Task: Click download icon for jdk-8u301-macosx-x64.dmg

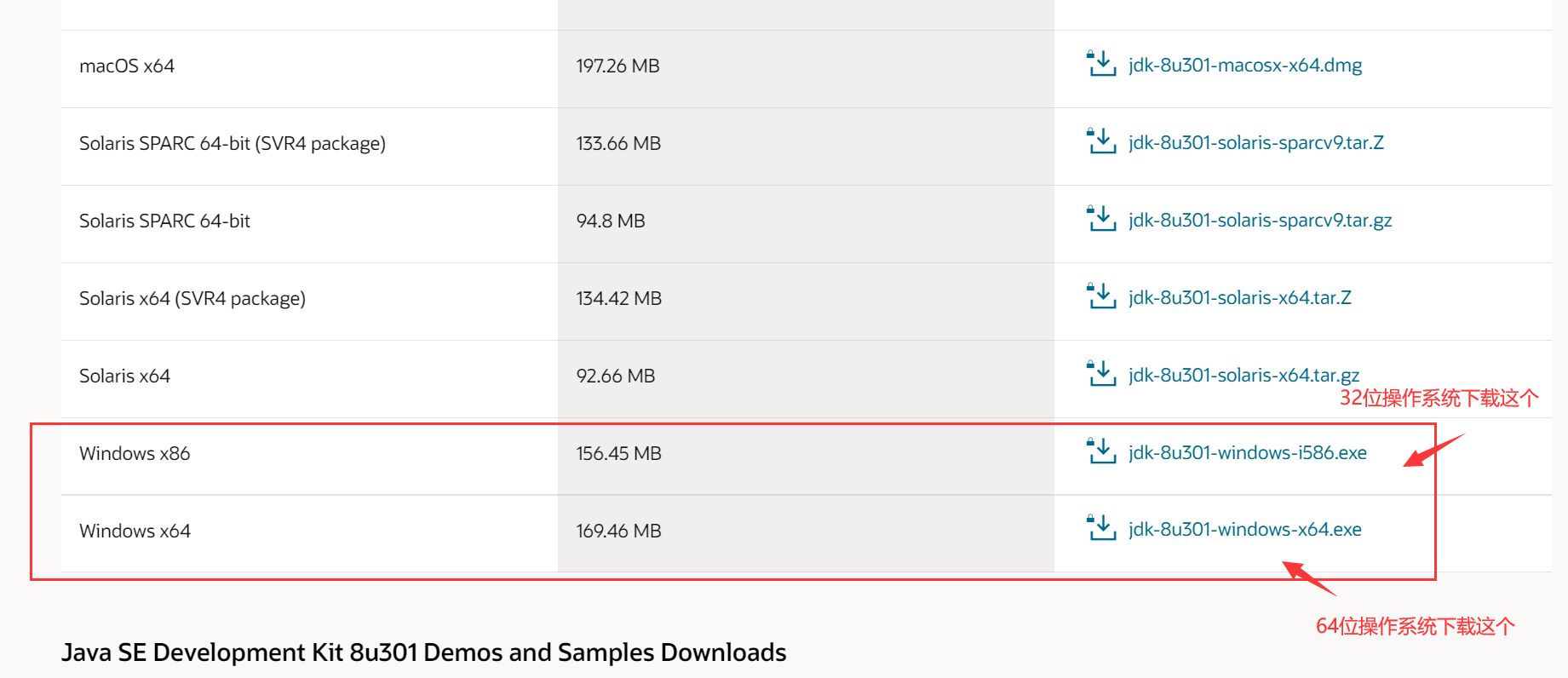Action: pyautogui.click(x=1101, y=64)
